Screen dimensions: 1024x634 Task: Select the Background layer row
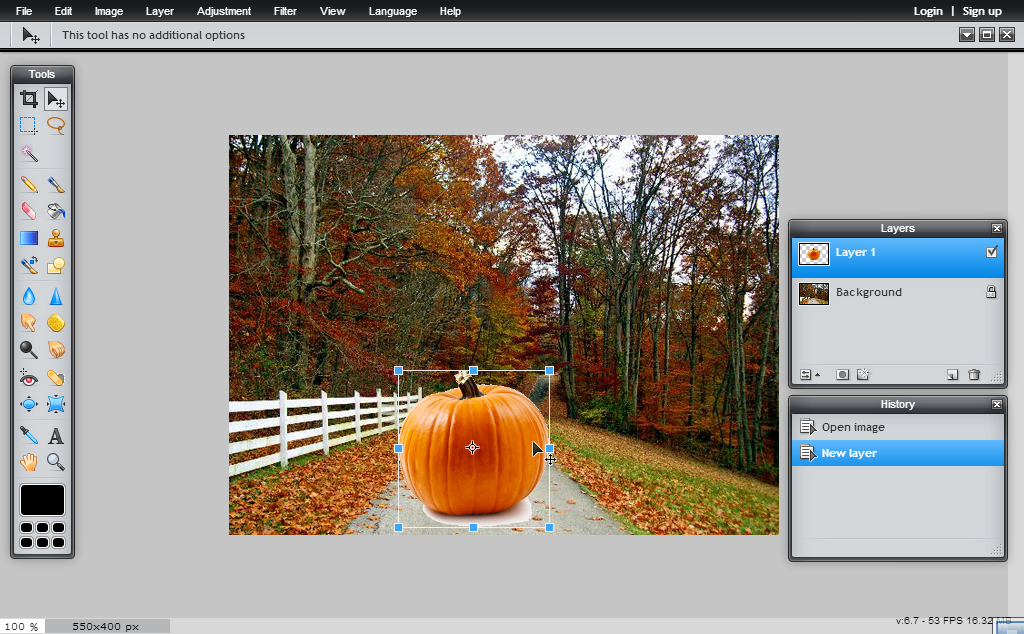tap(897, 293)
